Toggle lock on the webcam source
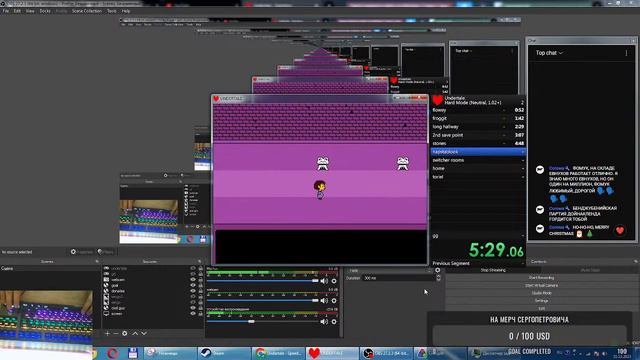 (x=200, y=280)
